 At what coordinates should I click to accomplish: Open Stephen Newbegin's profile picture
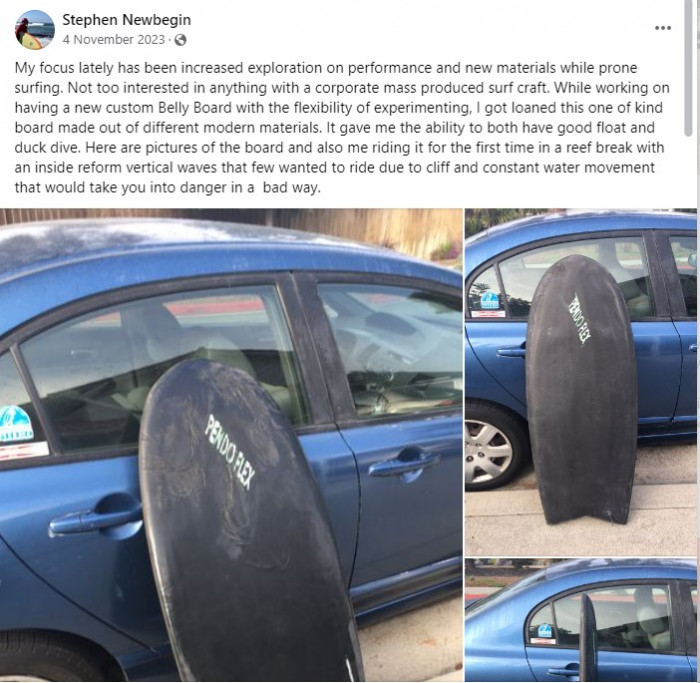35,29
